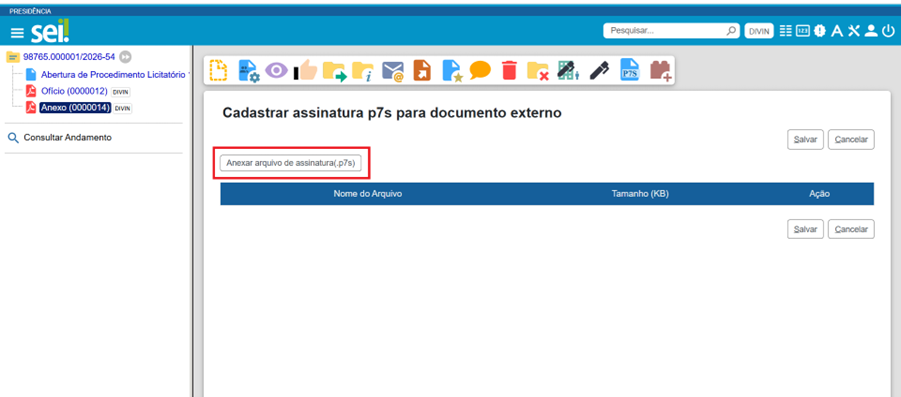Viewport: 901px width, 397px height.
Task: Open the hamburger main menu
Action: pyautogui.click(x=17, y=33)
